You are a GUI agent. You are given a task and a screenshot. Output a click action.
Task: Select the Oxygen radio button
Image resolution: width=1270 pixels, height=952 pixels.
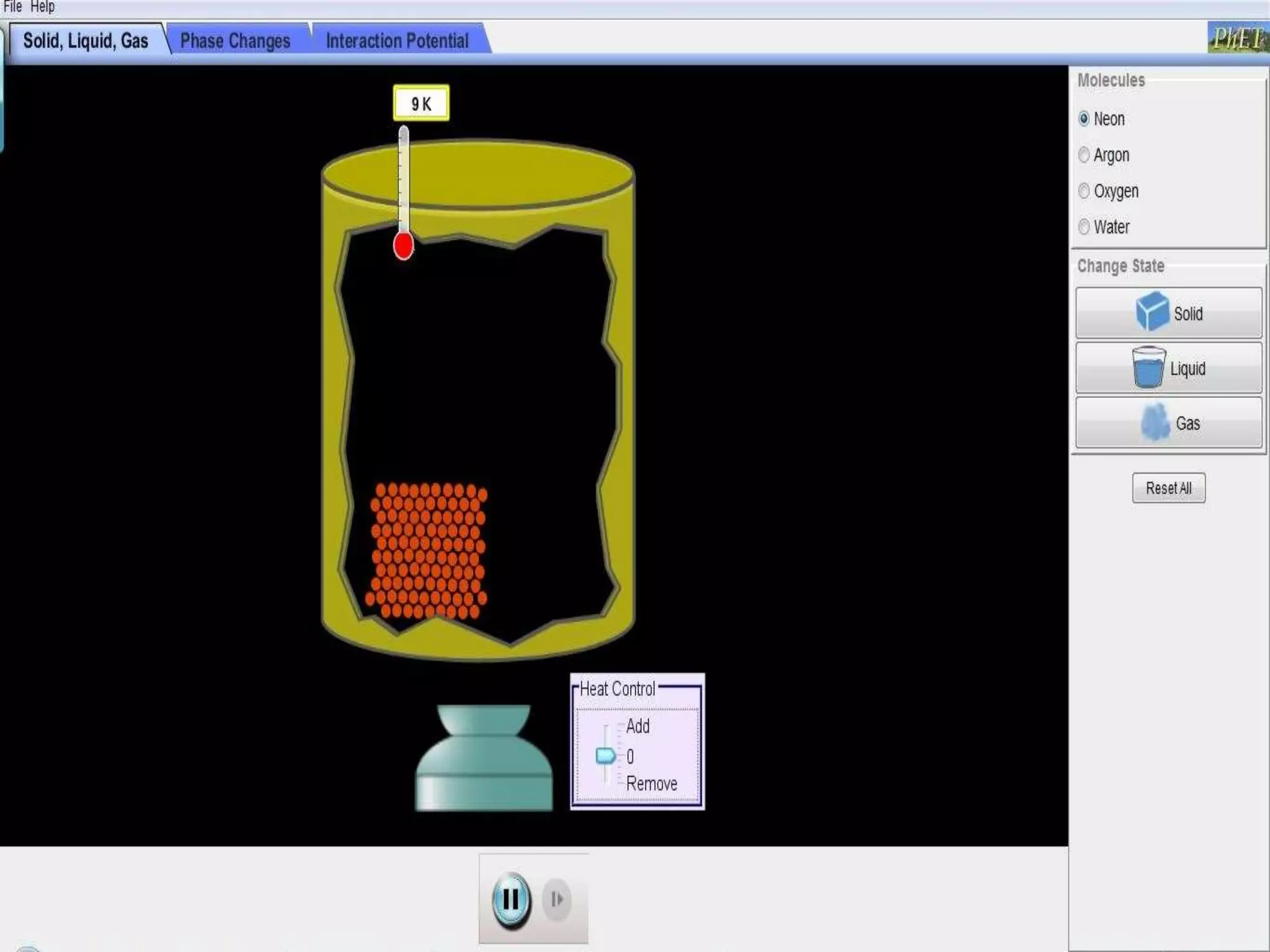pyautogui.click(x=1084, y=191)
